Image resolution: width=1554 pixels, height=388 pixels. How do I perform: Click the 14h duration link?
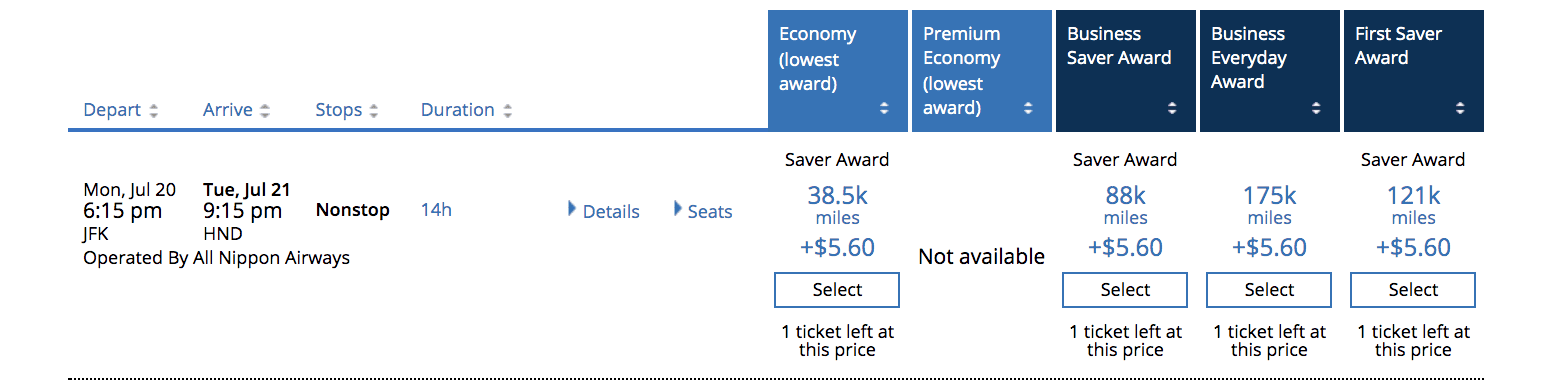[x=436, y=210]
